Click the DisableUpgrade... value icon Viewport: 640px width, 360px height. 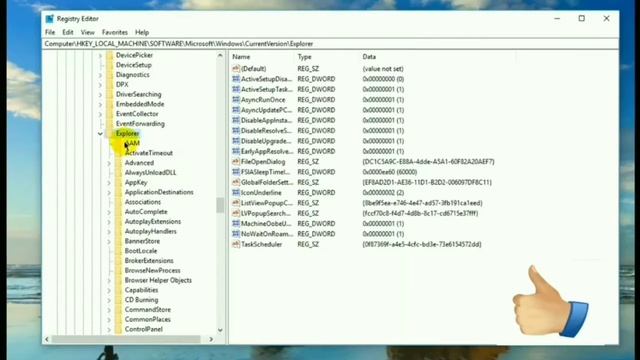pyautogui.click(x=236, y=141)
